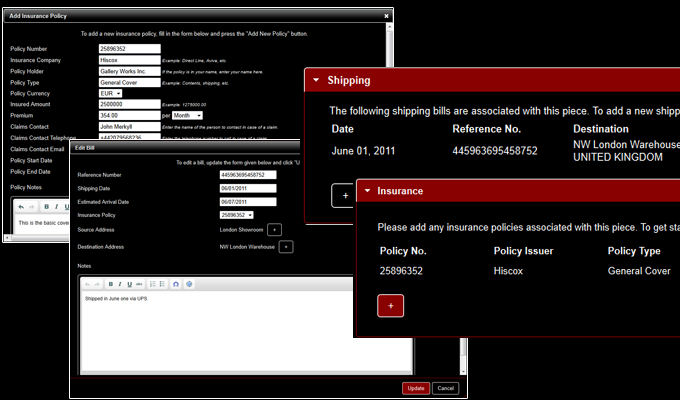Click the Policy Holder field
680x400 pixels.
point(130,71)
